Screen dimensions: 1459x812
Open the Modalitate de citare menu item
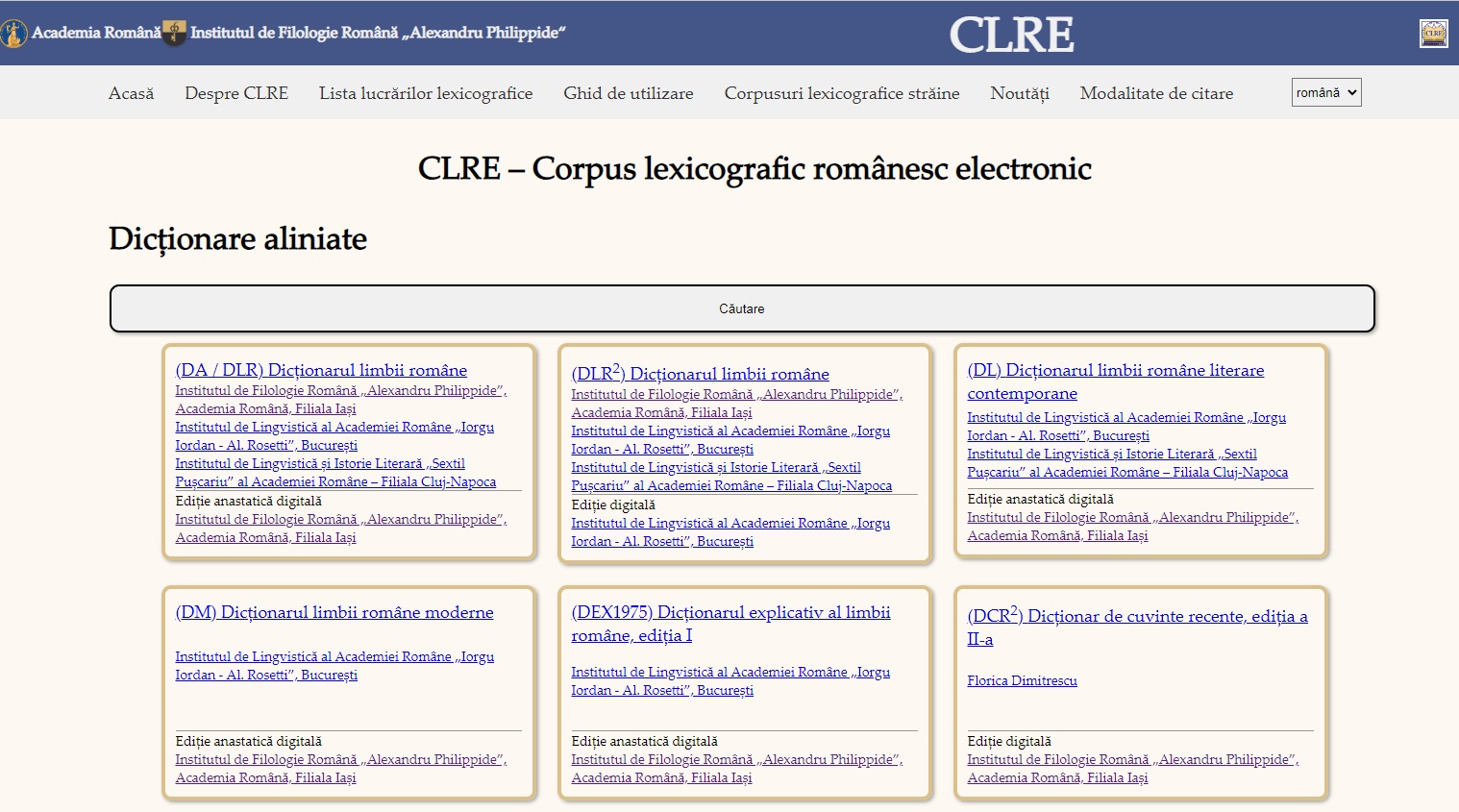pyautogui.click(x=1156, y=93)
